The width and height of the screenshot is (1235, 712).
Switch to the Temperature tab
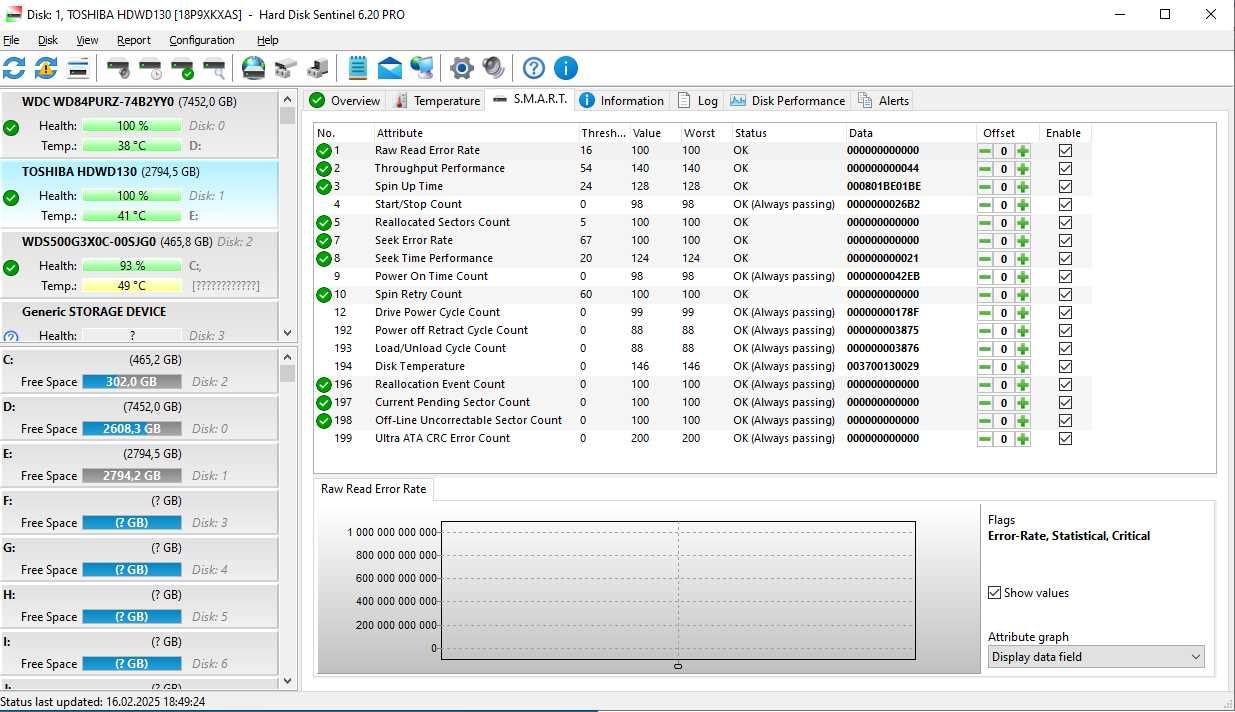438,100
